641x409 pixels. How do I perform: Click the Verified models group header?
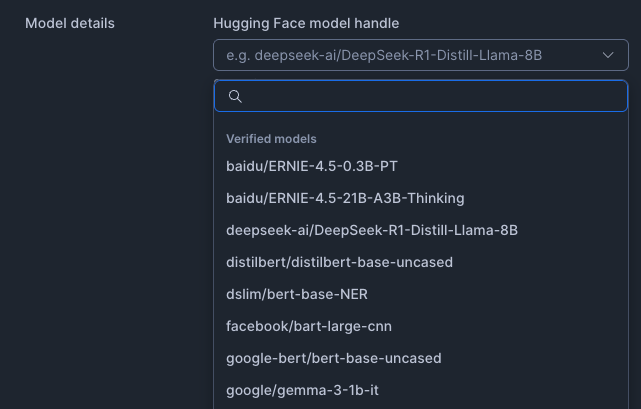pyautogui.click(x=271, y=138)
